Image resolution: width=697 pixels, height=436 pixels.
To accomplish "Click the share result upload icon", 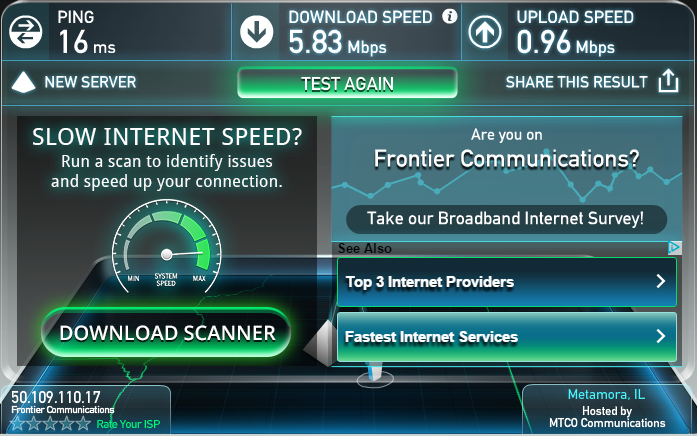I will pyautogui.click(x=668, y=81).
